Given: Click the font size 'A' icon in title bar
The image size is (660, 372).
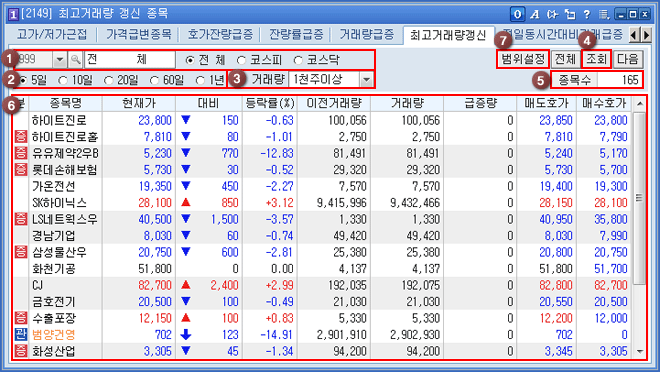Looking at the screenshot, I should point(535,15).
